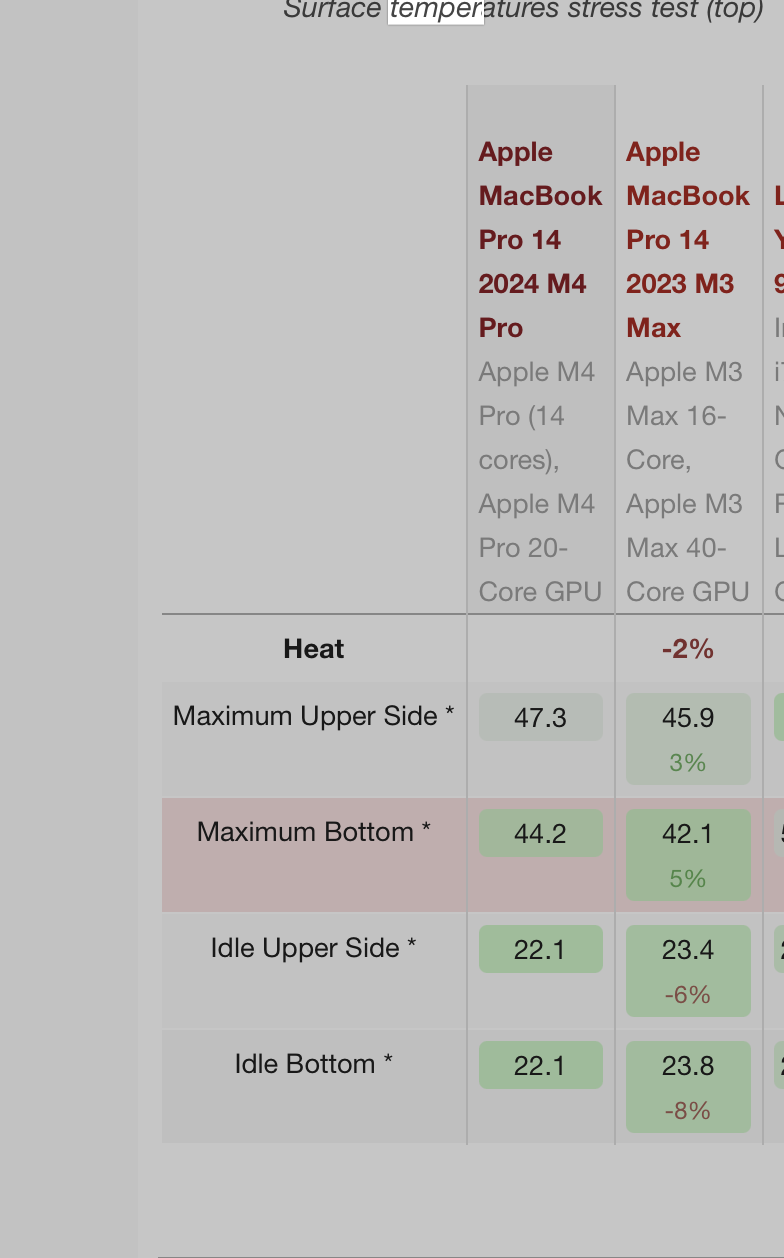Select the Idle Bottom row label
784x1258 pixels.
(314, 1064)
